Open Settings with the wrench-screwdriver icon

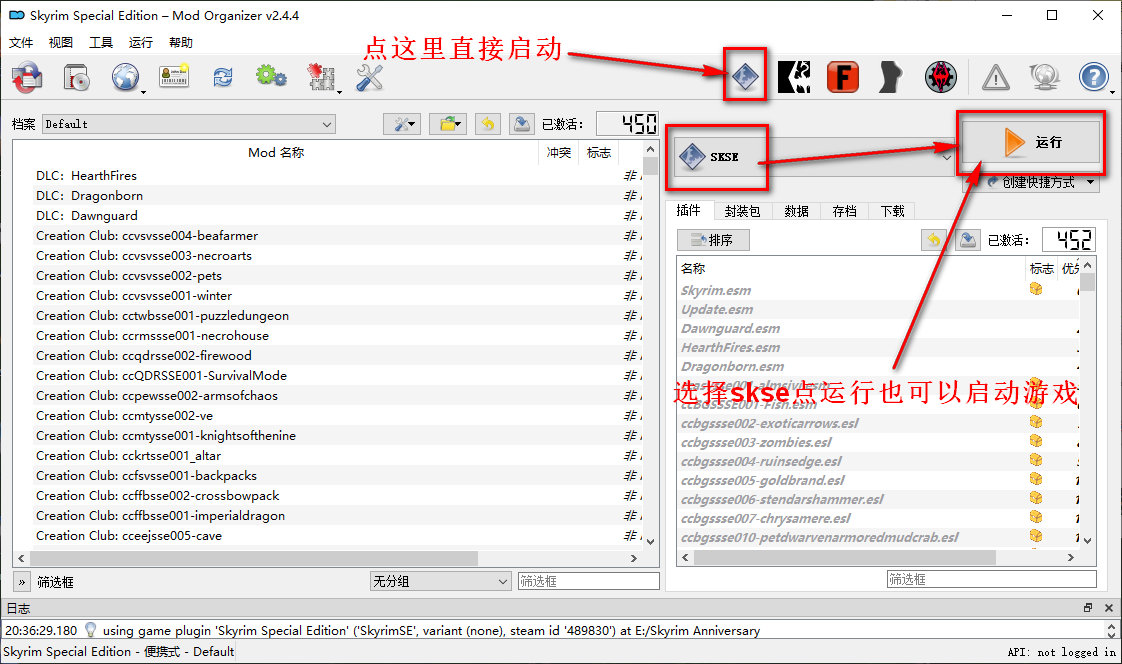tap(370, 77)
